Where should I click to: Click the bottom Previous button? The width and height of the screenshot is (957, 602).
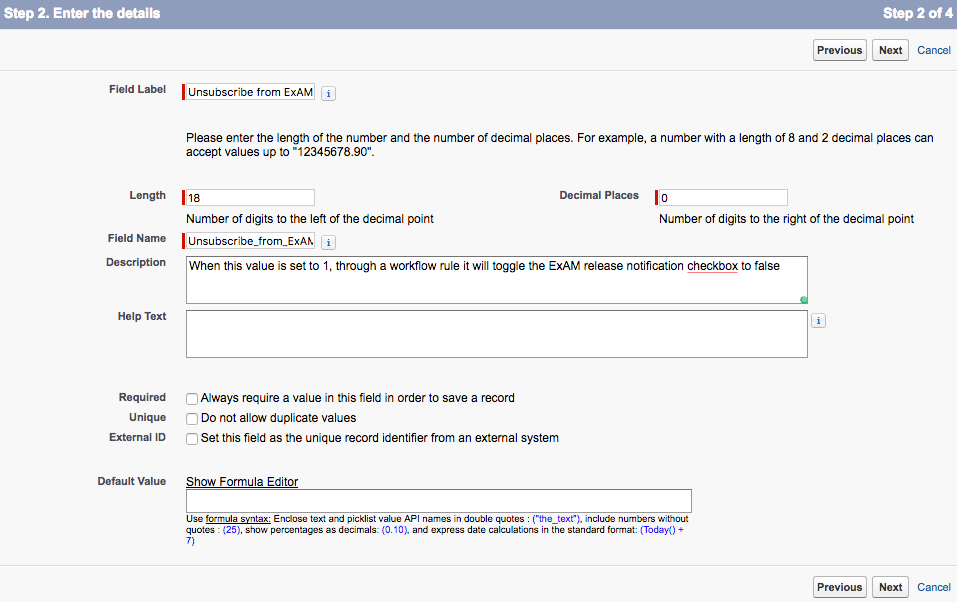(x=840, y=587)
